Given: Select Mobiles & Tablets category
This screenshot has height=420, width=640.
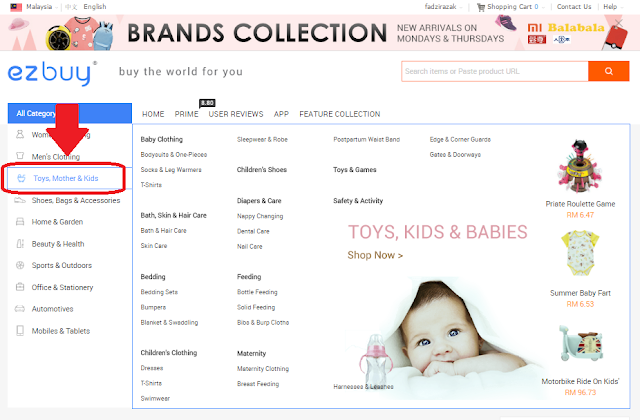Looking at the screenshot, I should (x=61, y=331).
